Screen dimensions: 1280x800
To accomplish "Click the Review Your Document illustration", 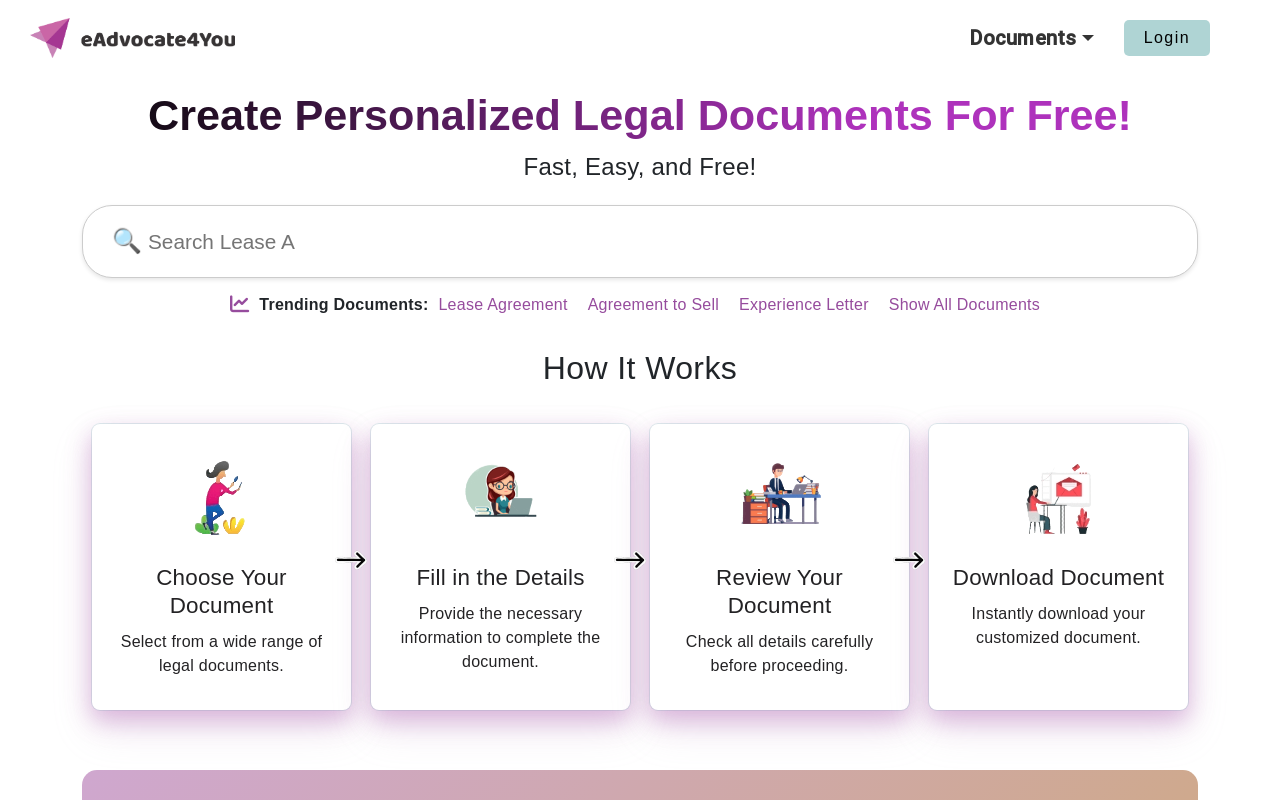I will pos(780,494).
